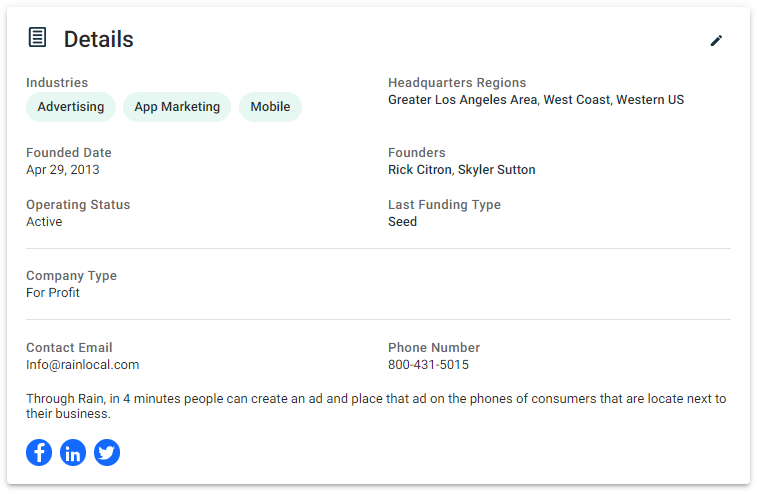The height and width of the screenshot is (494, 757).
Task: Click the Seed funding type link
Action: coord(402,222)
